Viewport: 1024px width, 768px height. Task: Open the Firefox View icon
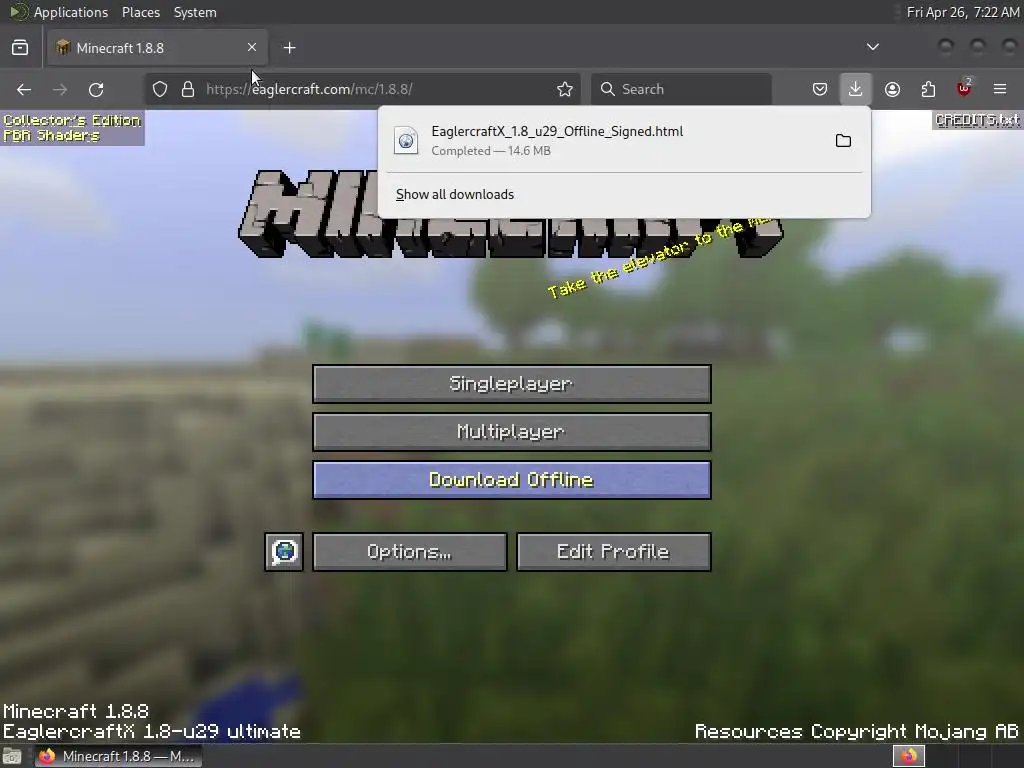point(20,48)
